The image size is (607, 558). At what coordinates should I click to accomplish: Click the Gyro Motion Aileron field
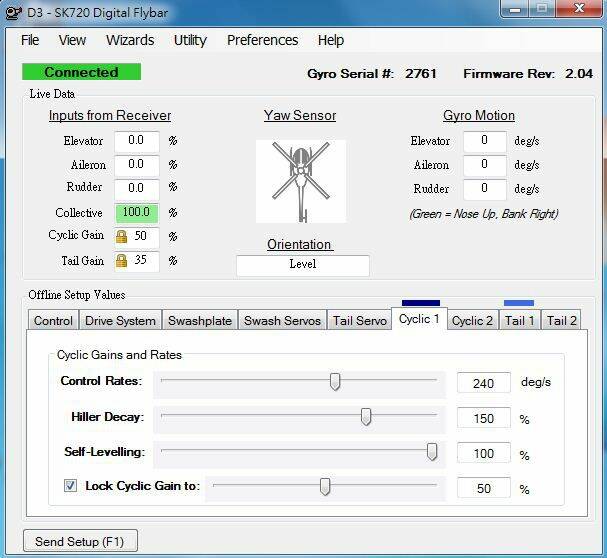click(485, 165)
